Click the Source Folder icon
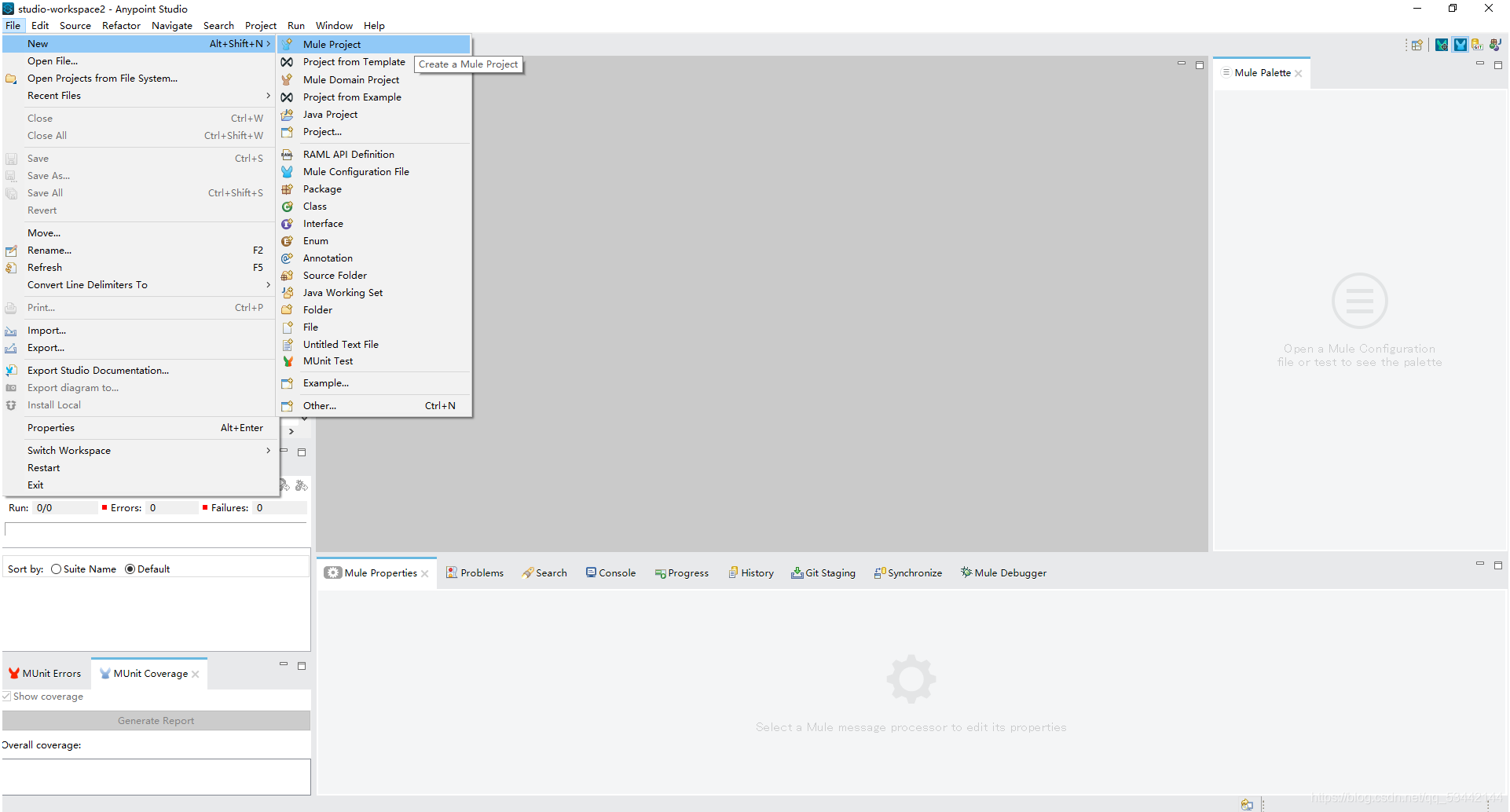 click(x=288, y=276)
